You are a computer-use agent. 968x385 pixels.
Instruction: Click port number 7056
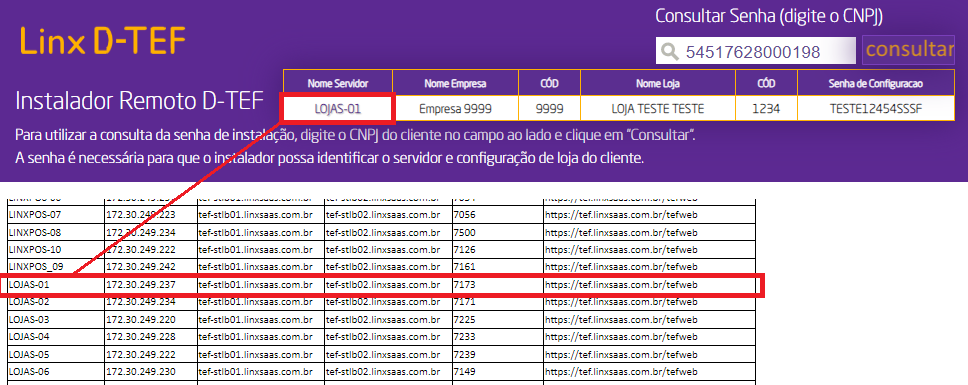tap(464, 214)
